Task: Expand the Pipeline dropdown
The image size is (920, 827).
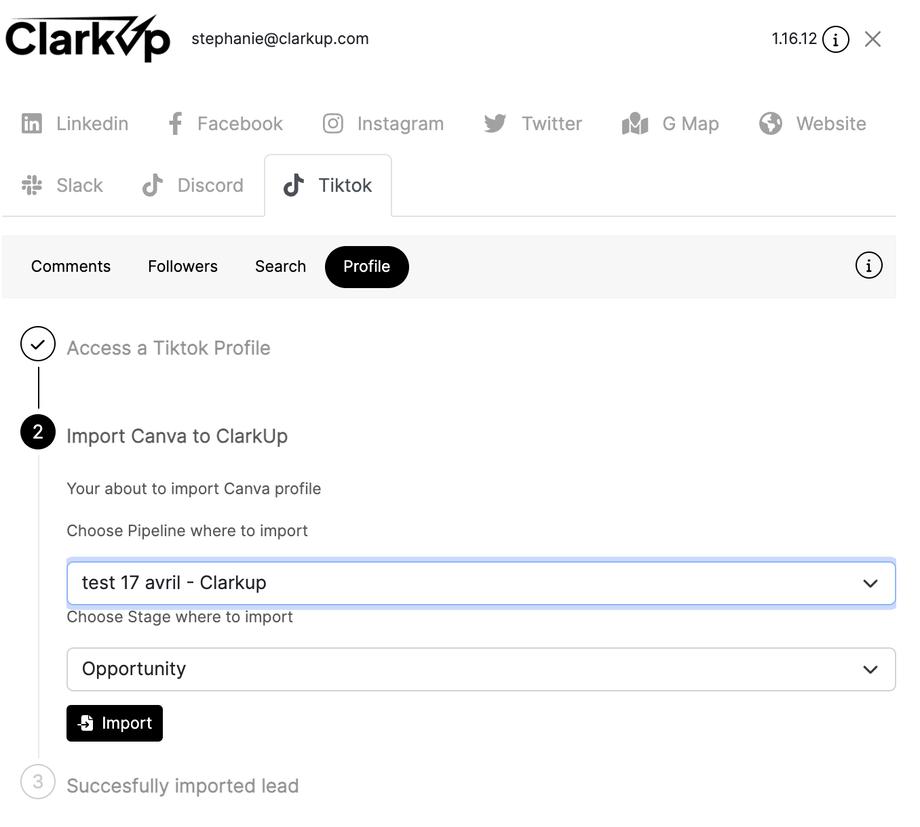Action: click(x=480, y=583)
